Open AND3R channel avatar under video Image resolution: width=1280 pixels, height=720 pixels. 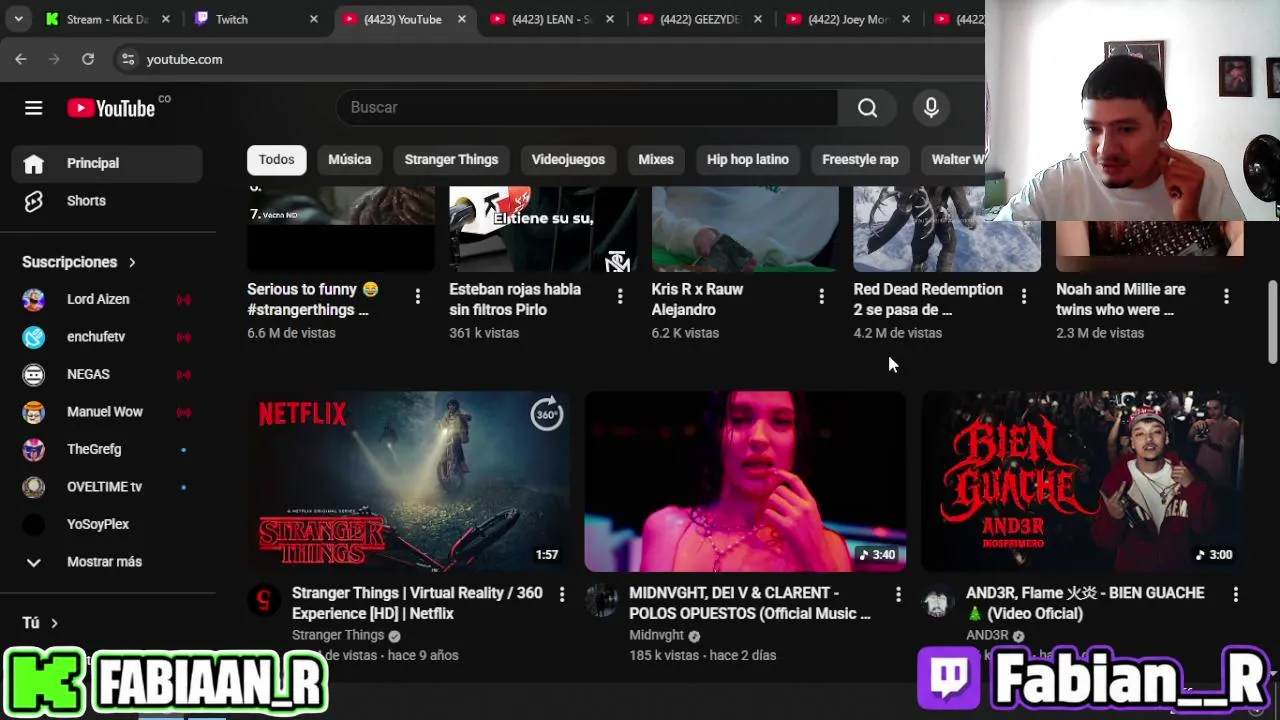click(938, 600)
